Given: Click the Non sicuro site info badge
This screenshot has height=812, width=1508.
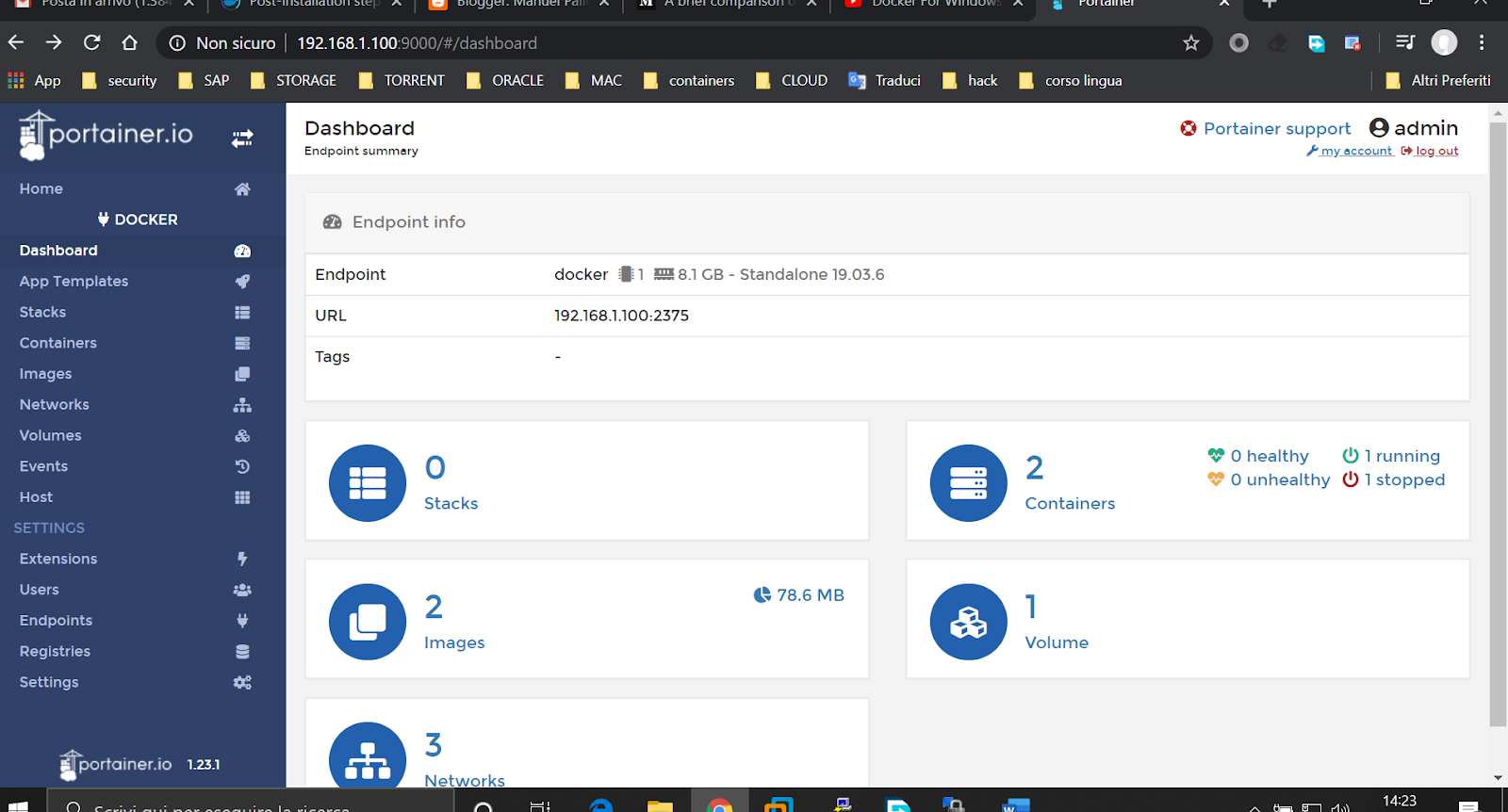Looking at the screenshot, I should 222,43.
